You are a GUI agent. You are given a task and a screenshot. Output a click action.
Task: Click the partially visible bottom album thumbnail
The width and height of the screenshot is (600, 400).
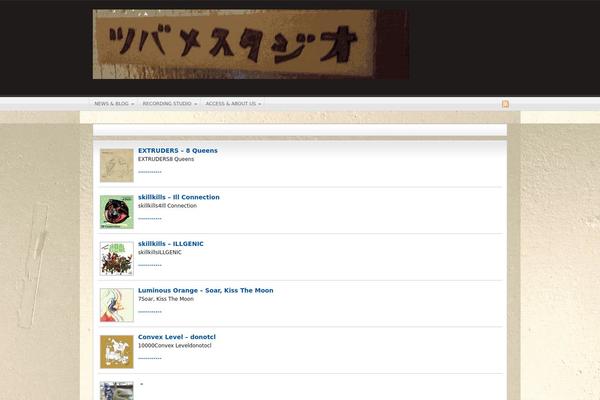pos(117,391)
